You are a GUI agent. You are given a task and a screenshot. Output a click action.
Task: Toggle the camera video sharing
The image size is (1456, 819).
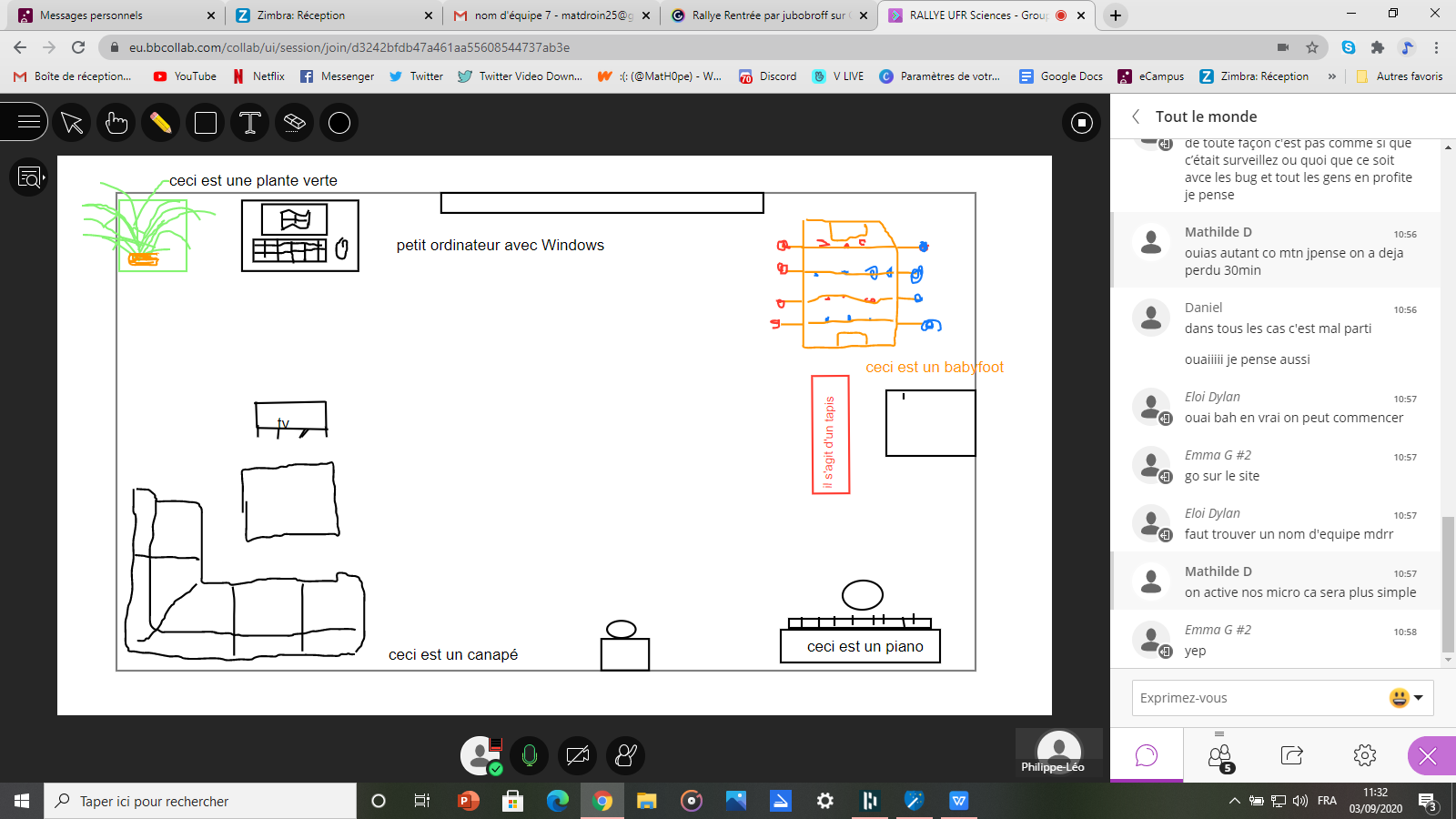pos(577,755)
